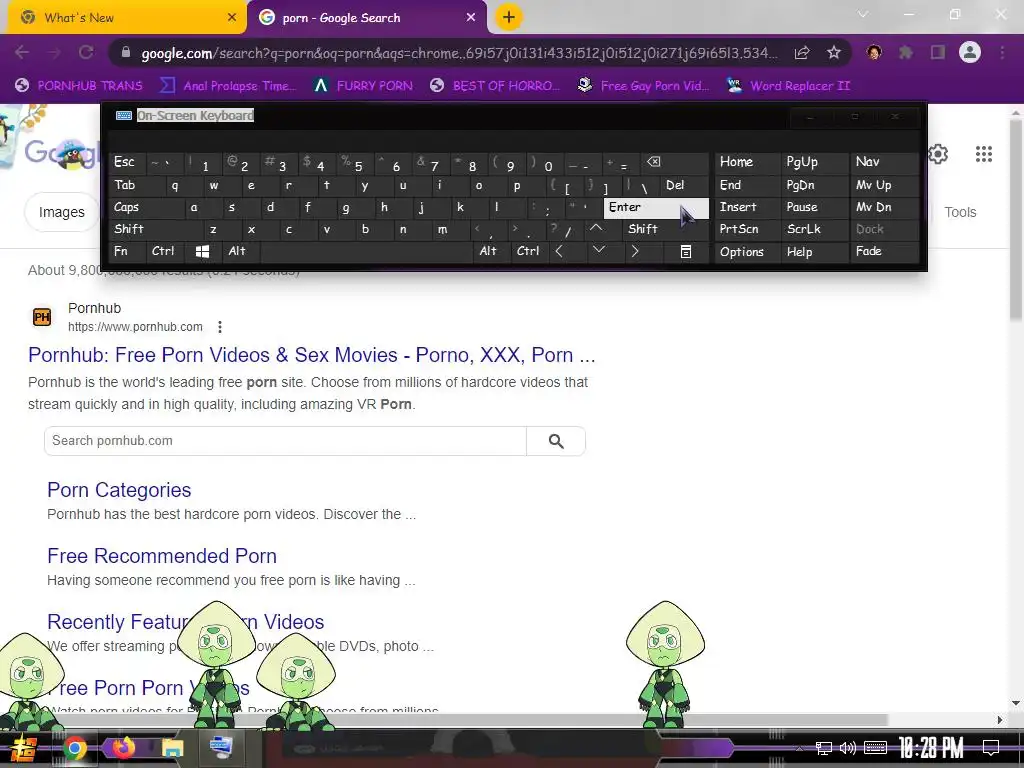The height and width of the screenshot is (768, 1024).
Task: Toggle the Caps key on the On-Screen Keyboard
Action: (146, 208)
